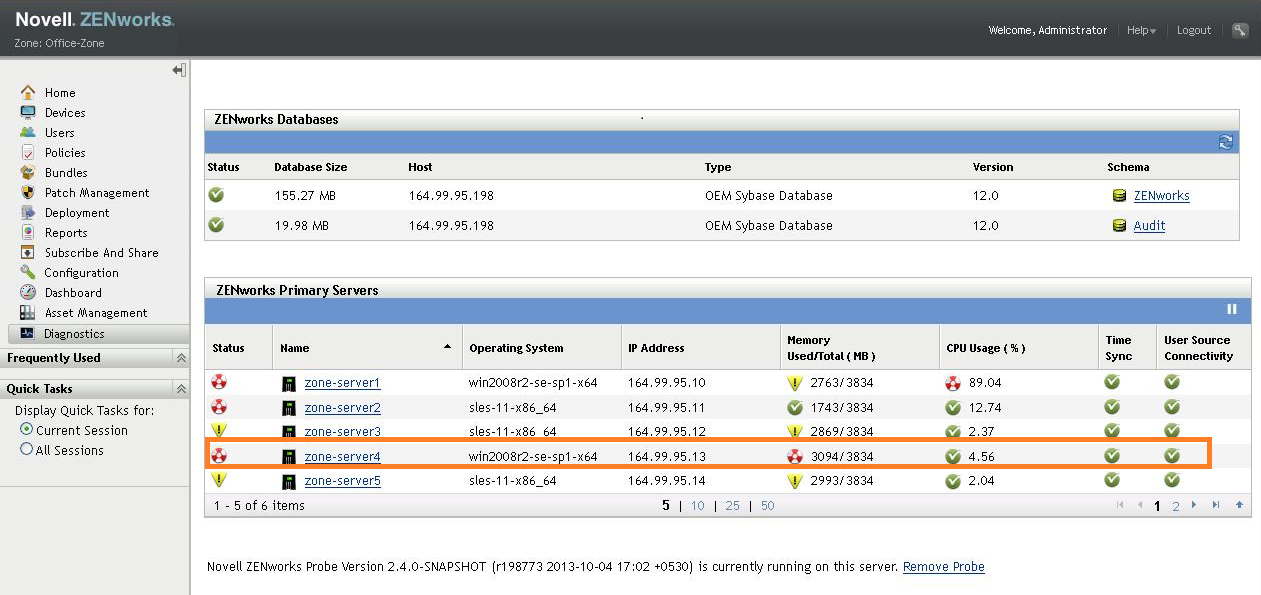The width and height of the screenshot is (1261, 595).
Task: Show 10 items per page
Action: [698, 506]
